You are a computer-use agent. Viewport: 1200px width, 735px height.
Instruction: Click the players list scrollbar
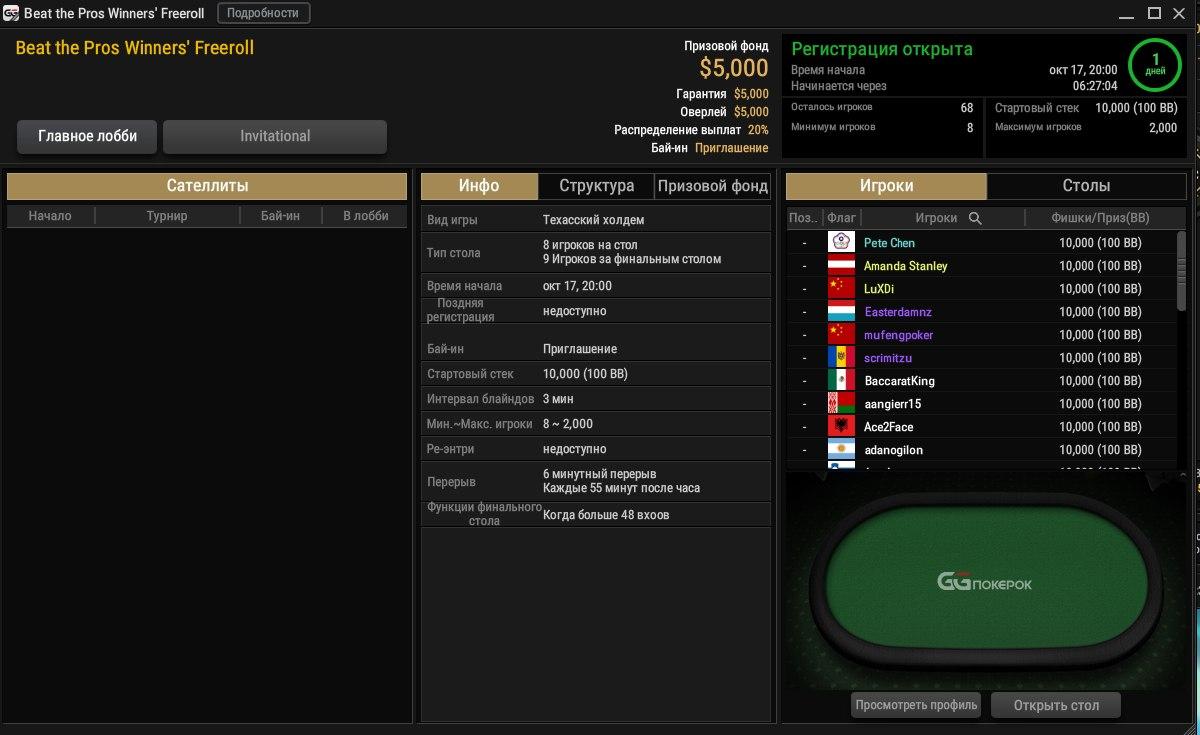click(1181, 272)
